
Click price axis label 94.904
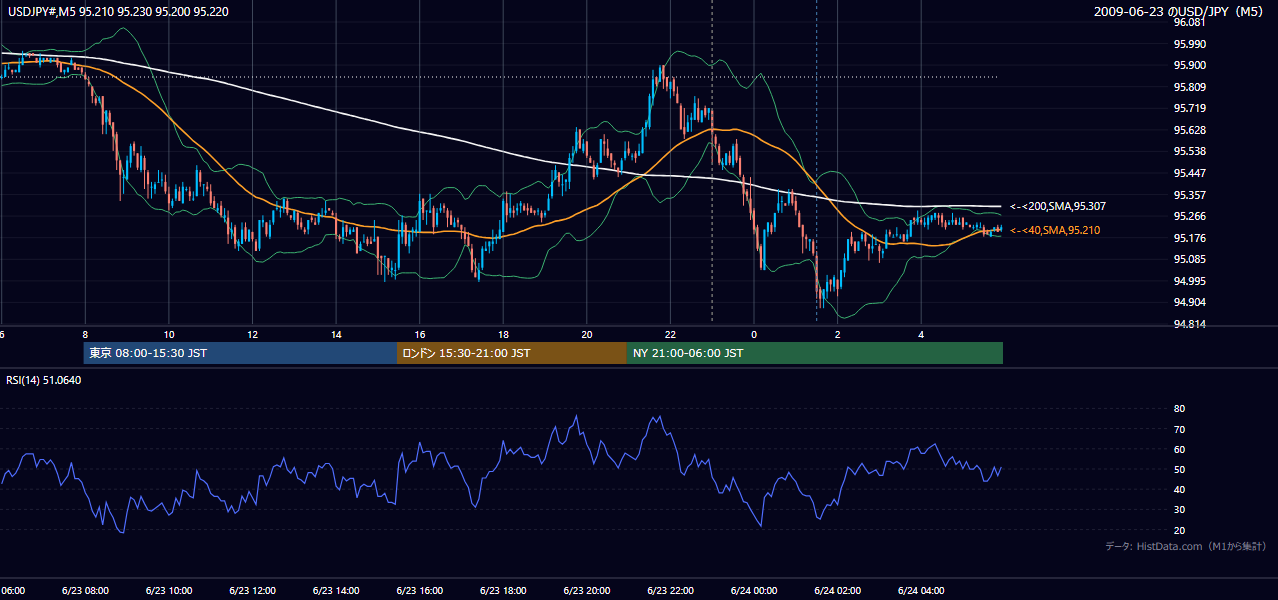point(1192,302)
